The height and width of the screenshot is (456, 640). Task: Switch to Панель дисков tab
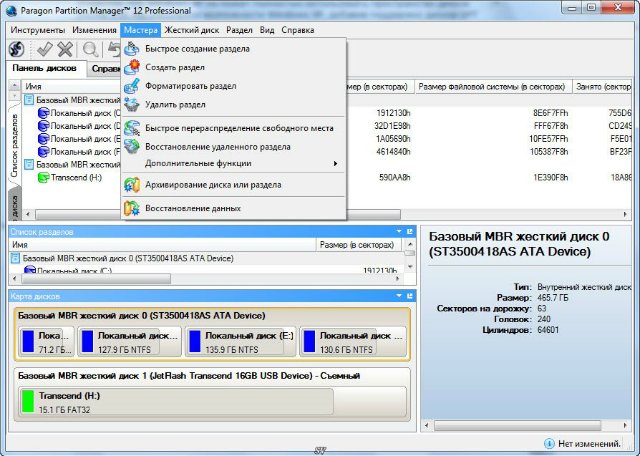[44, 68]
